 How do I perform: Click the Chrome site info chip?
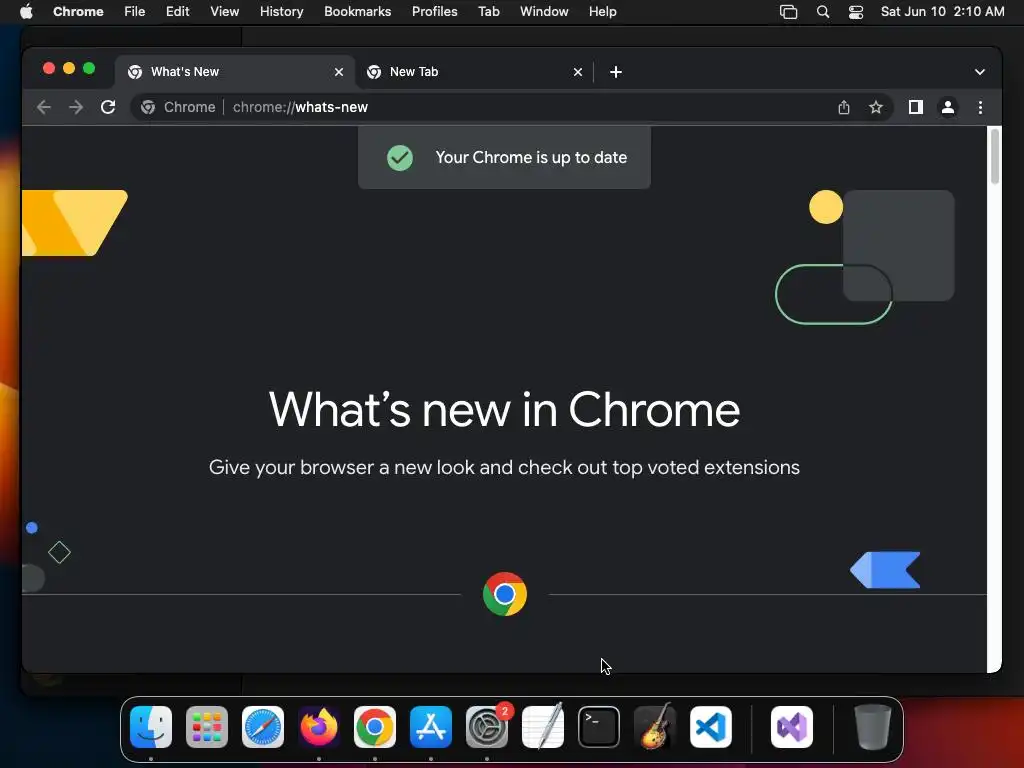pyautogui.click(x=178, y=107)
